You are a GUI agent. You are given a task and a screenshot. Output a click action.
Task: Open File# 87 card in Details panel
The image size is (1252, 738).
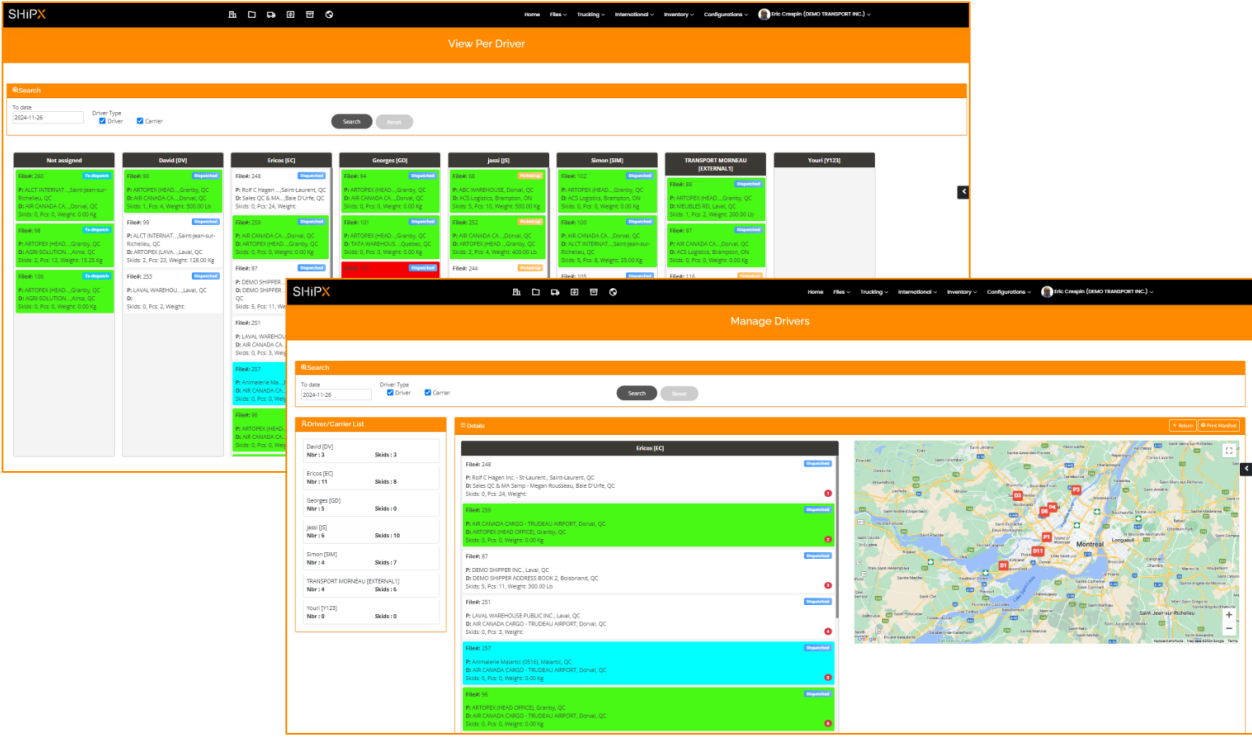pos(649,571)
